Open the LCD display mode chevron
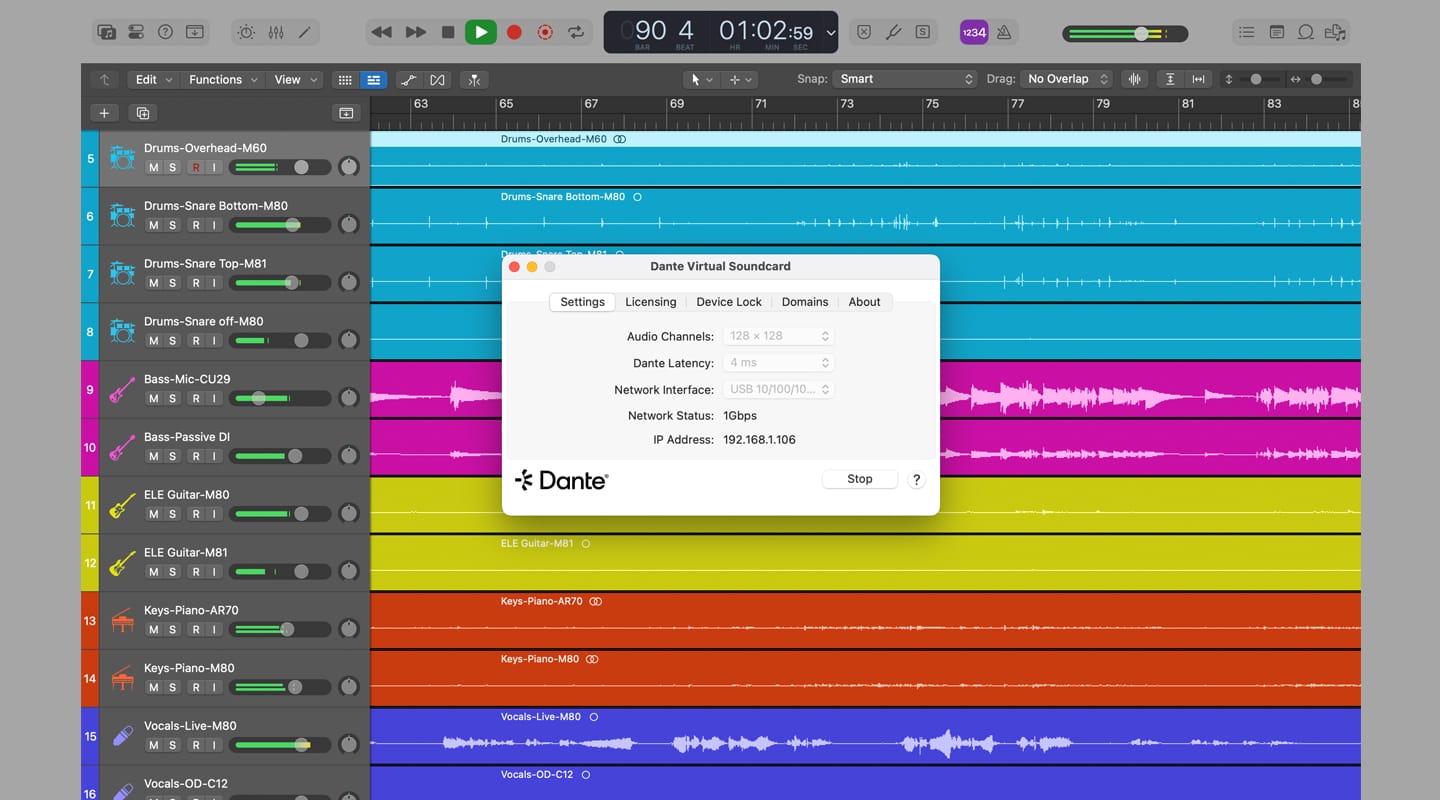The image size is (1440, 800). click(x=830, y=33)
